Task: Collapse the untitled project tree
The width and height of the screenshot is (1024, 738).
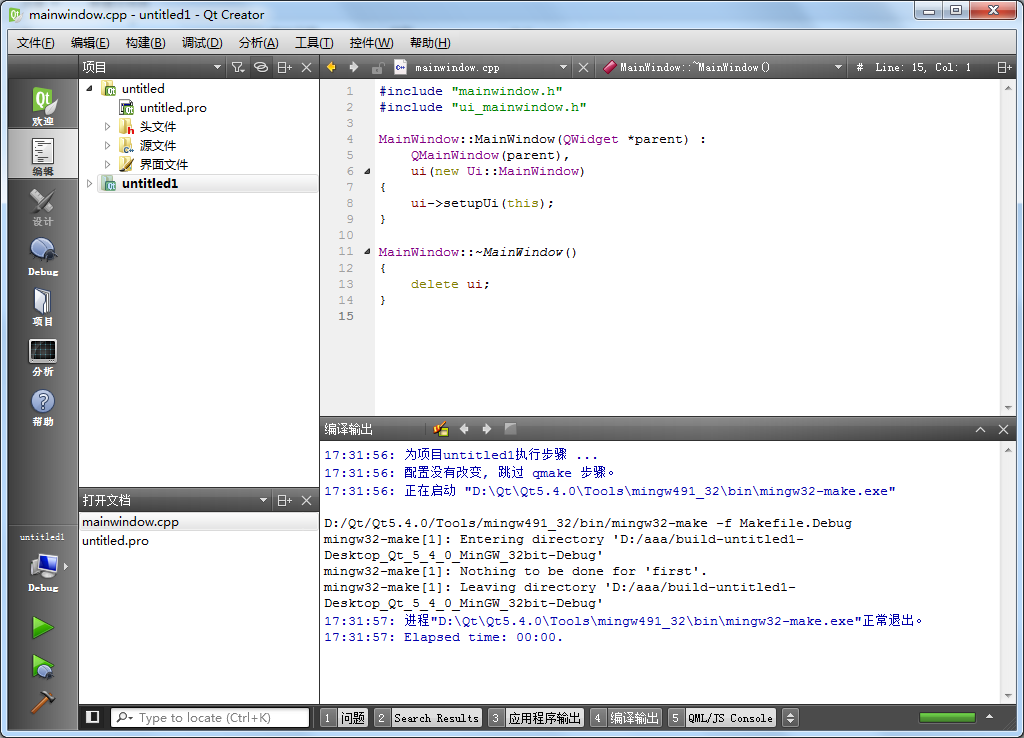Action: 90,88
